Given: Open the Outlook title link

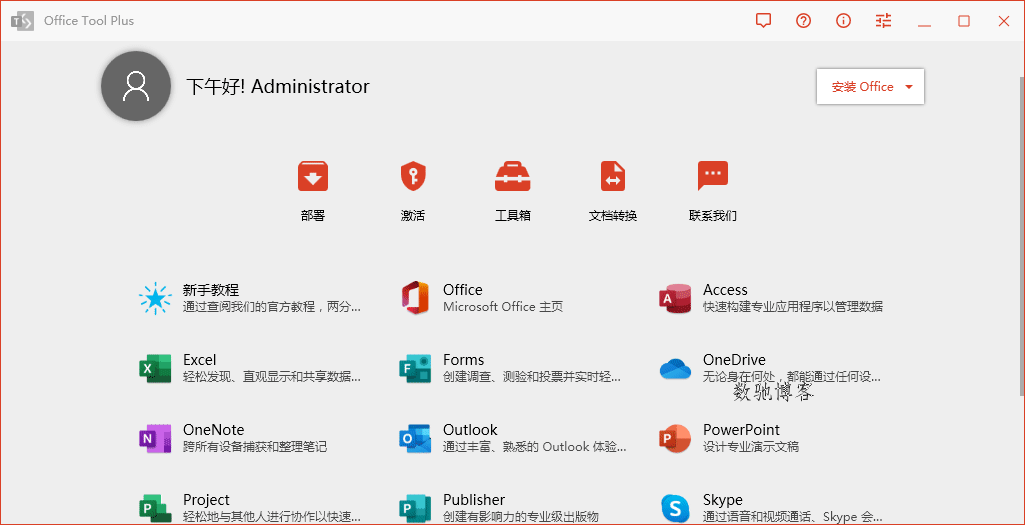Looking at the screenshot, I should [x=470, y=430].
